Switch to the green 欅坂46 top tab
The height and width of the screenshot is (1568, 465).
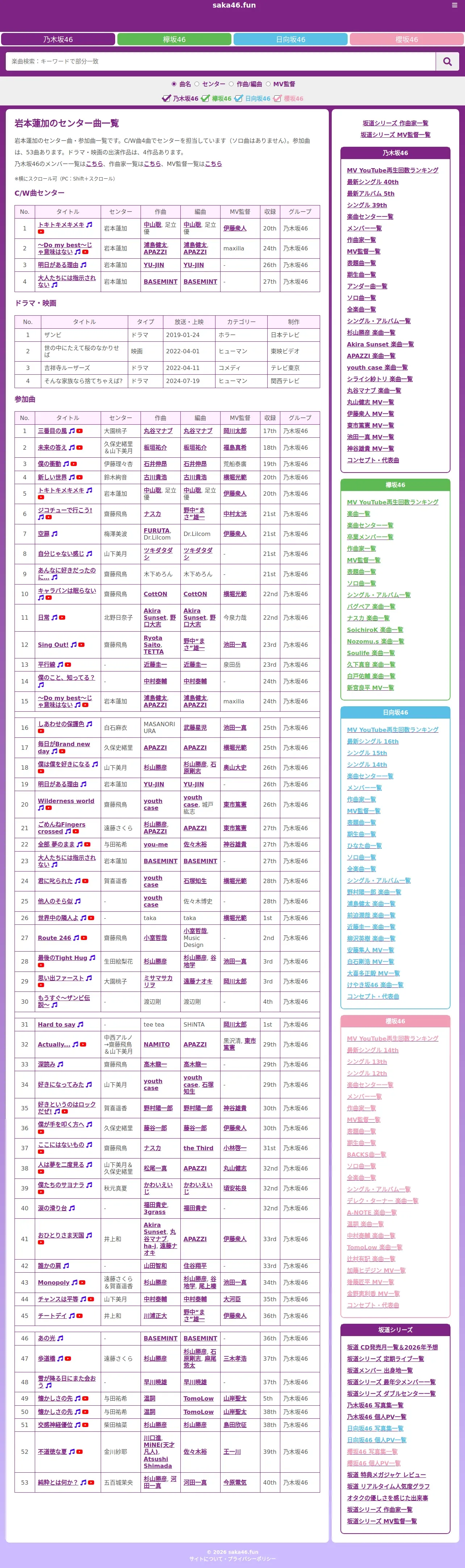[x=174, y=39]
